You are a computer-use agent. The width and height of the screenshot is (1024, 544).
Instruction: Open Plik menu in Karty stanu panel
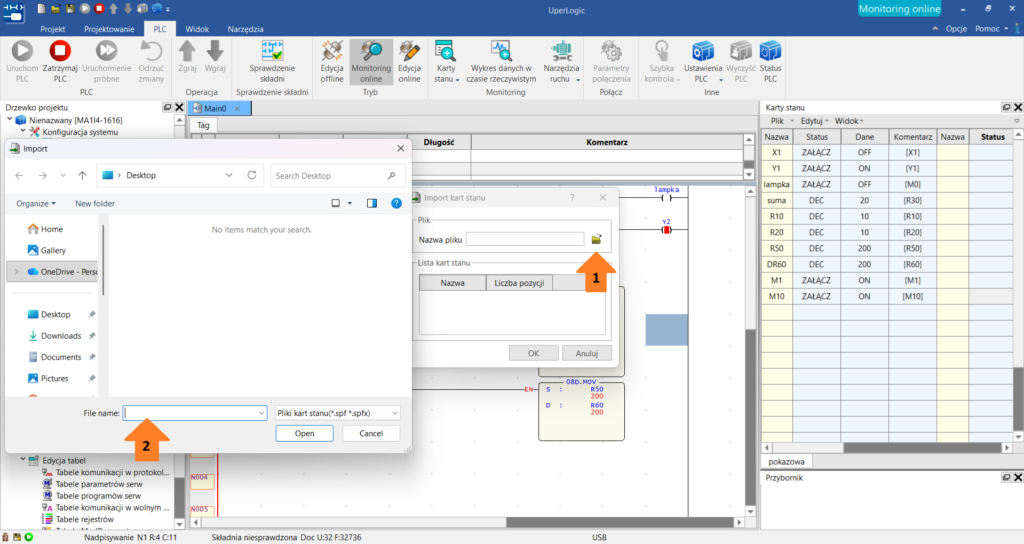[x=781, y=121]
